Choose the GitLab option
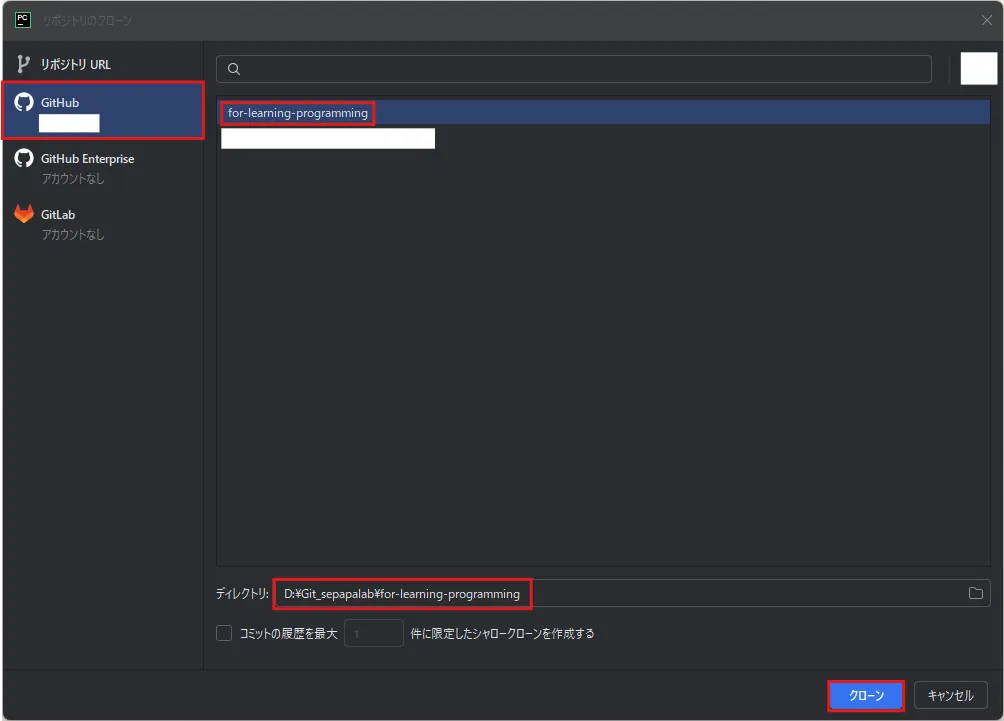 point(102,223)
